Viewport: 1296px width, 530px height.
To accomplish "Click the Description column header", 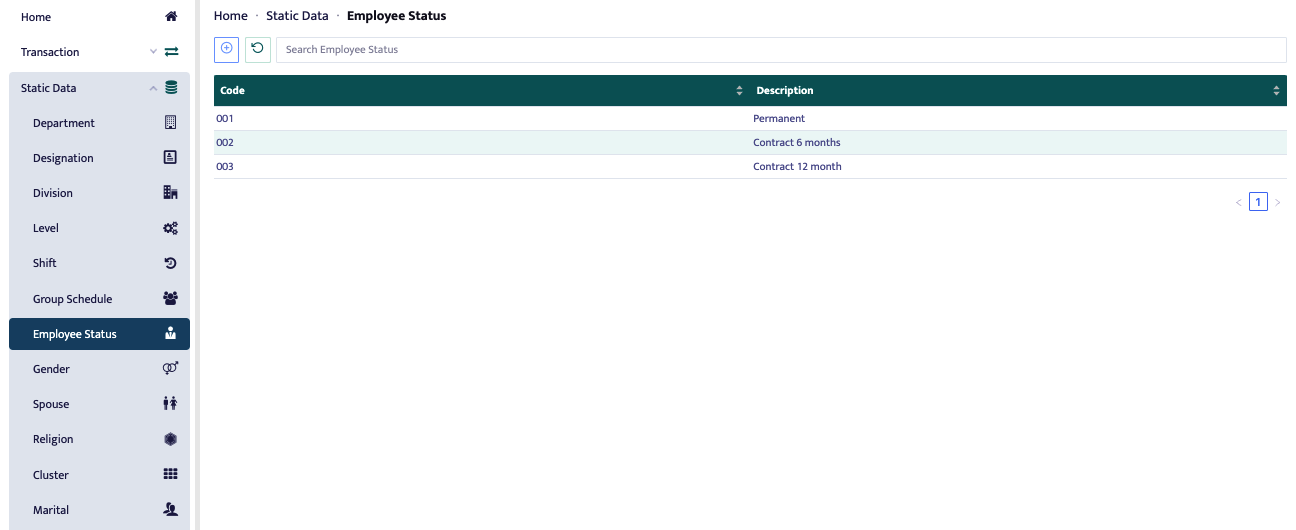I will point(1018,91).
